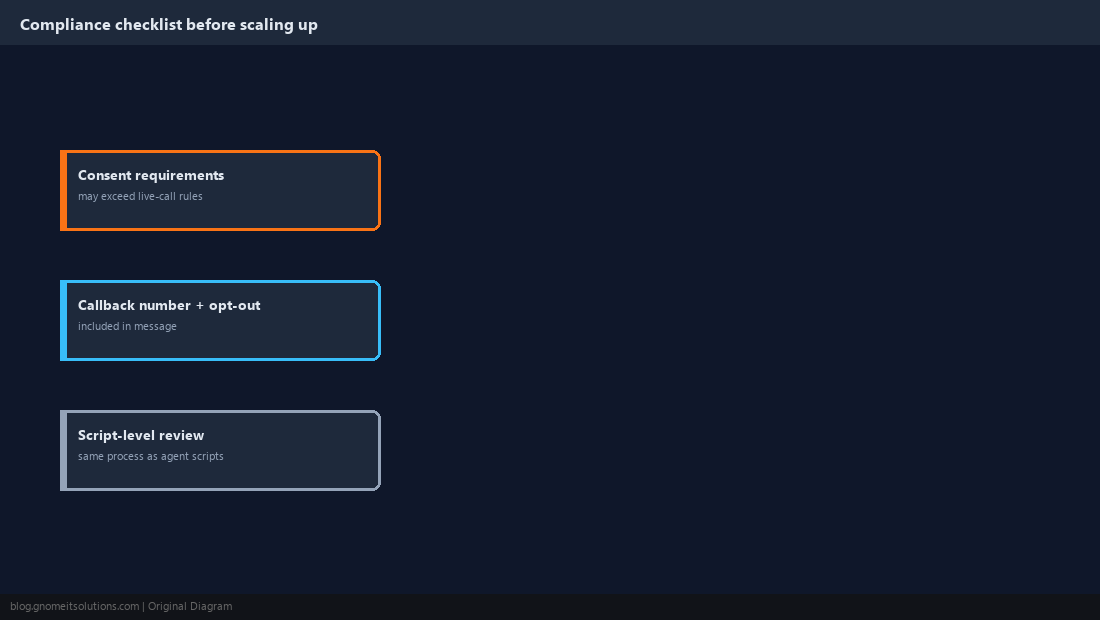Click the orange accent bar on Consent card
1100x620 pixels.
point(63,190)
